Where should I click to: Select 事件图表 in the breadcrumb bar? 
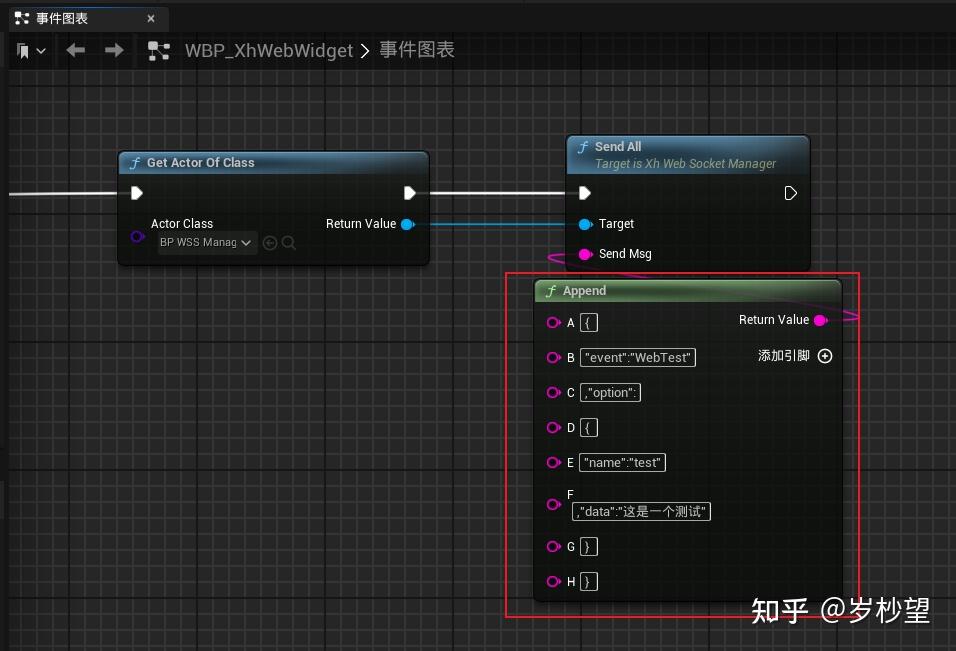coord(418,50)
